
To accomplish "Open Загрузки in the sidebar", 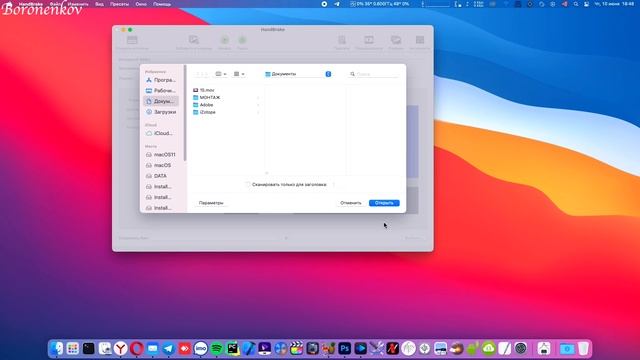I will coord(161,112).
